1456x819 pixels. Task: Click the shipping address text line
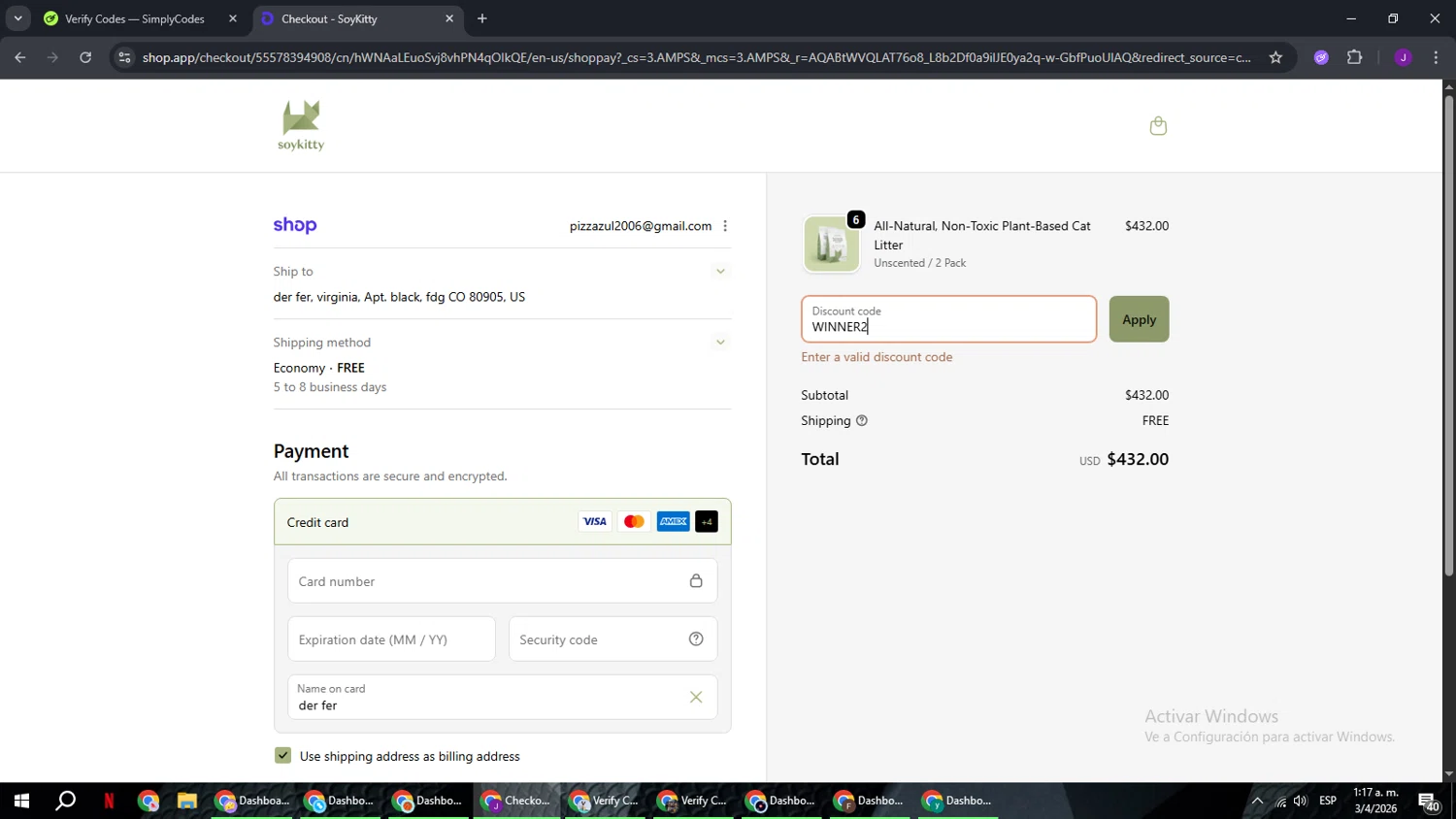point(399,297)
